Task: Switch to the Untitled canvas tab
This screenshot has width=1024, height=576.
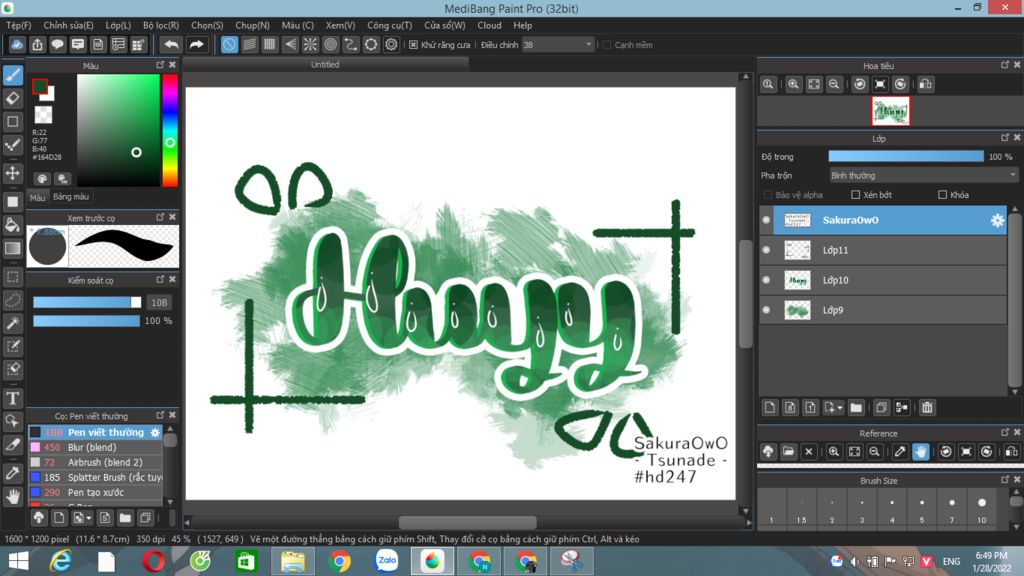Action: (325, 64)
